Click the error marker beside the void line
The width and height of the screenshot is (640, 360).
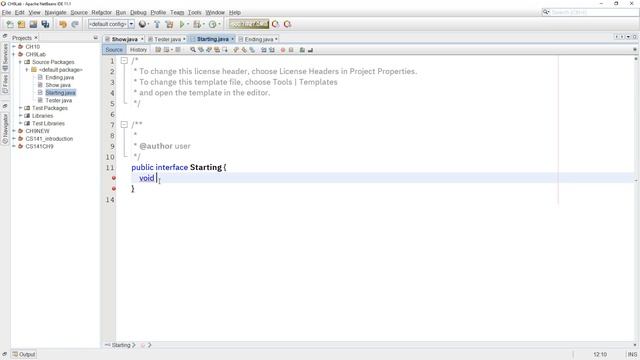[x=114, y=178]
